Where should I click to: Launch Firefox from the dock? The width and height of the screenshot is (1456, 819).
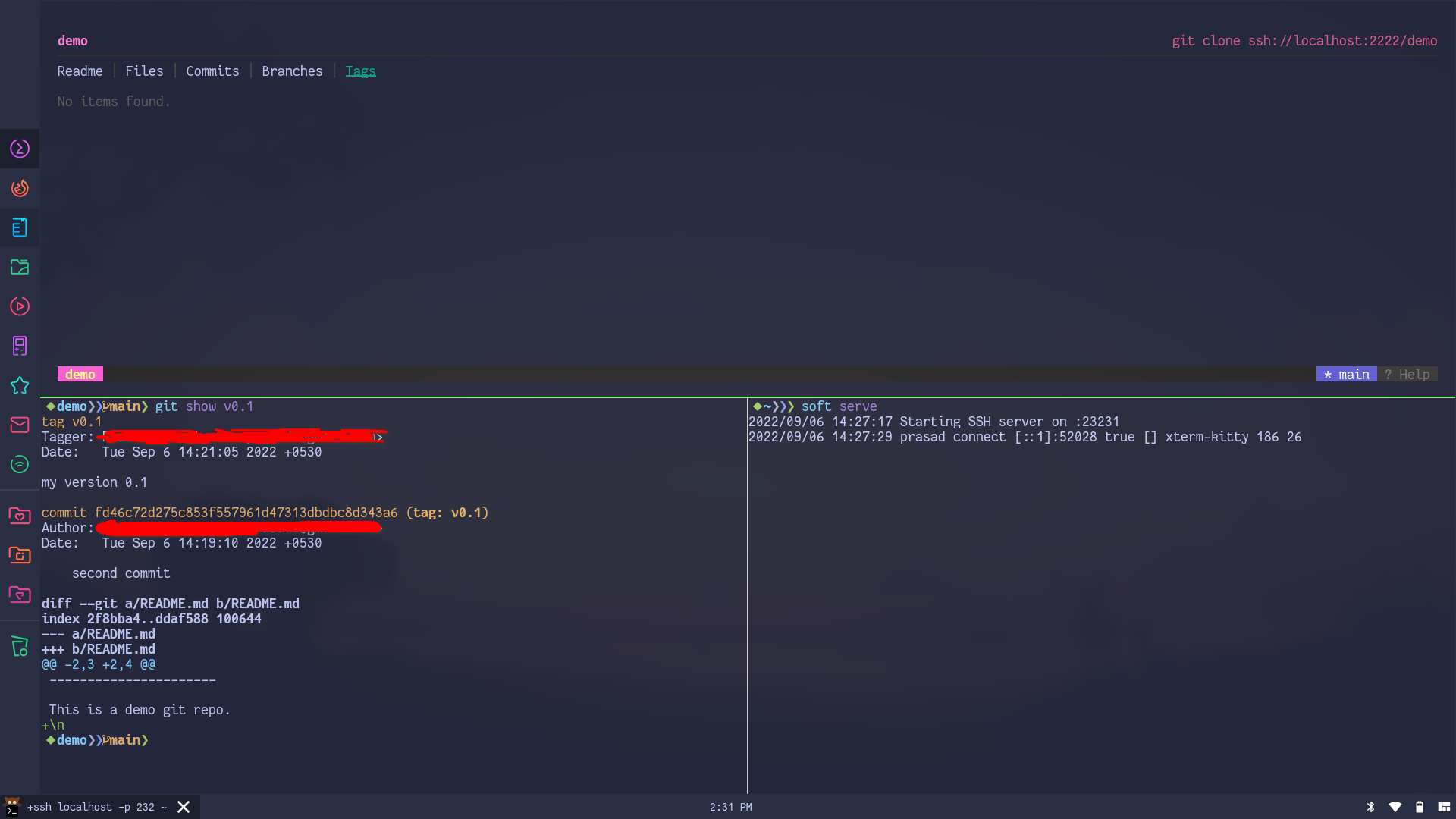[20, 188]
